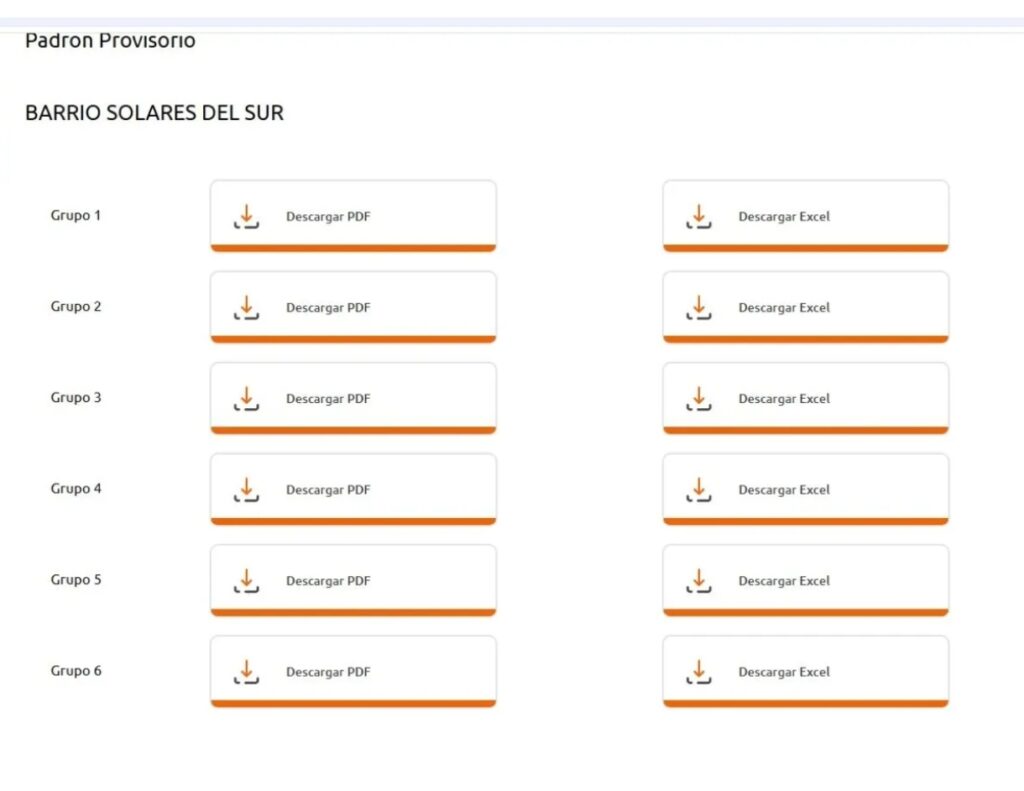Screen dimensions: 1024x791
Task: Click the 'Grupo 3' row label
Action: [x=76, y=398]
